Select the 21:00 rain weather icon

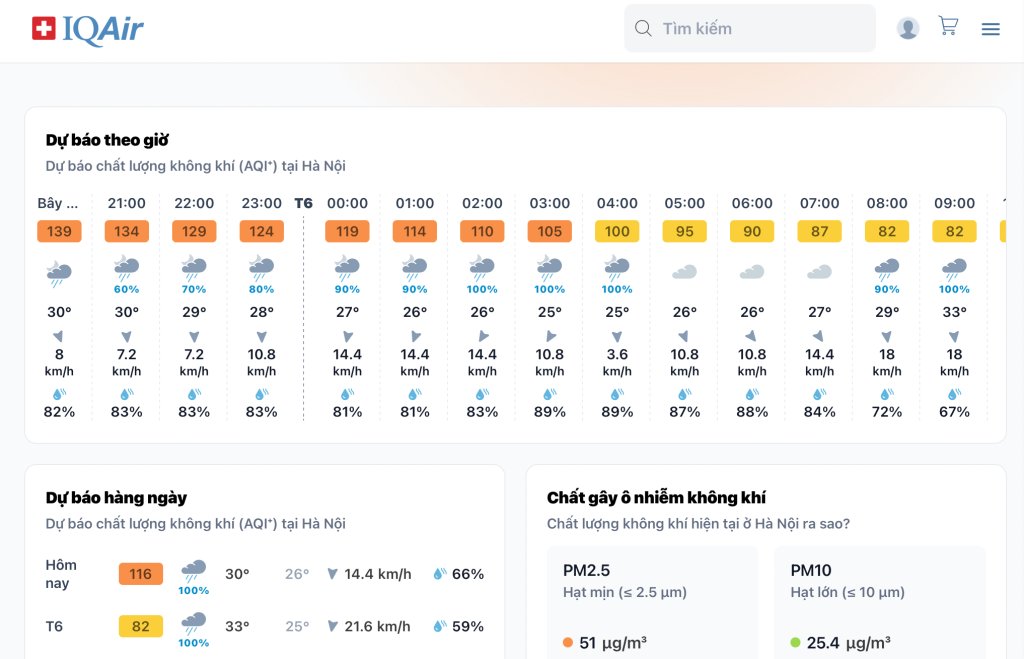pos(126,267)
